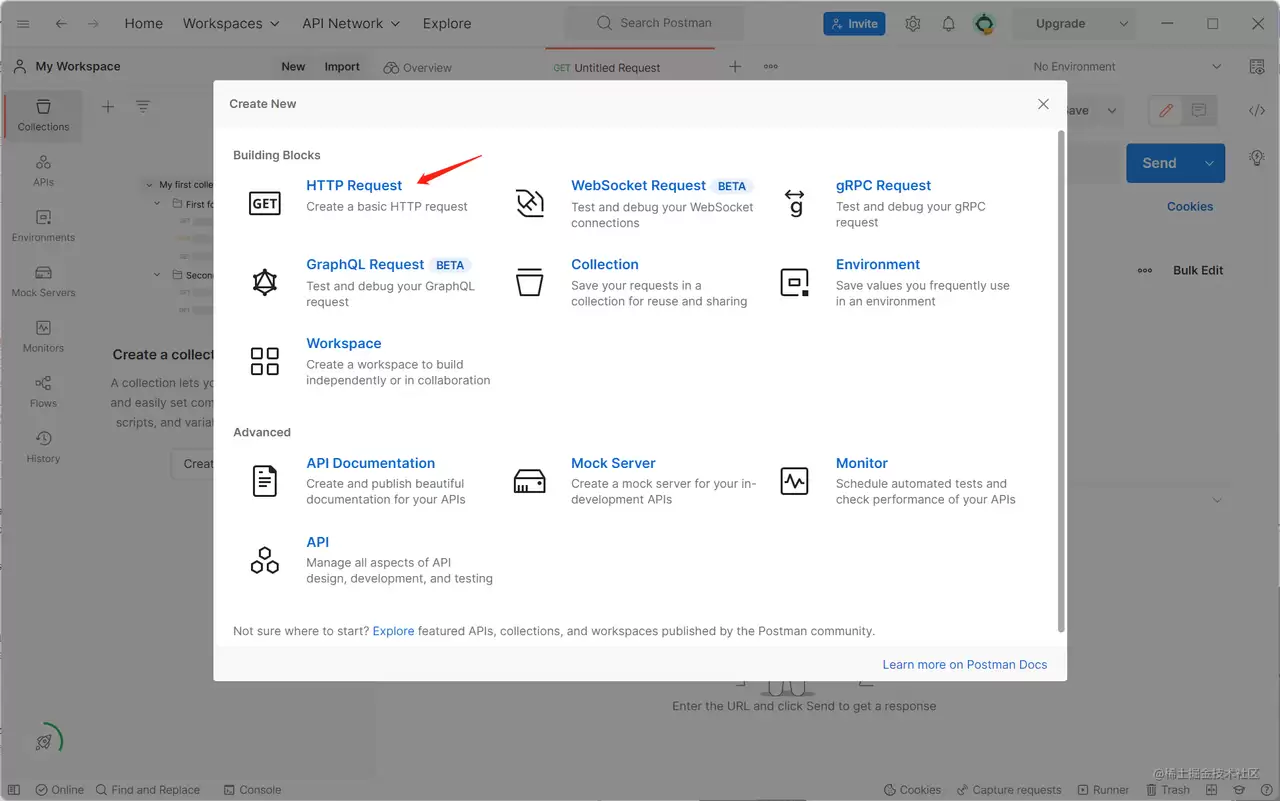Click the gRPC Request icon
Image resolution: width=1280 pixels, height=801 pixels.
tap(794, 203)
